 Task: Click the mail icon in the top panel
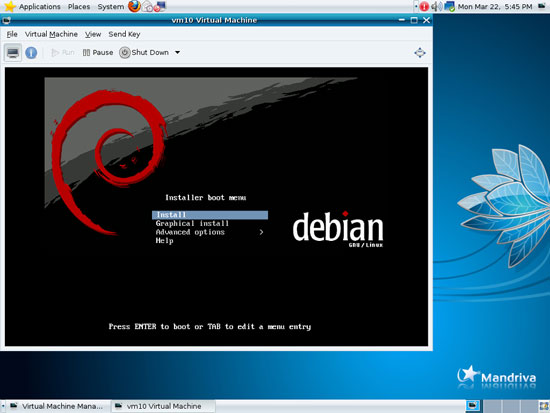click(x=148, y=6)
